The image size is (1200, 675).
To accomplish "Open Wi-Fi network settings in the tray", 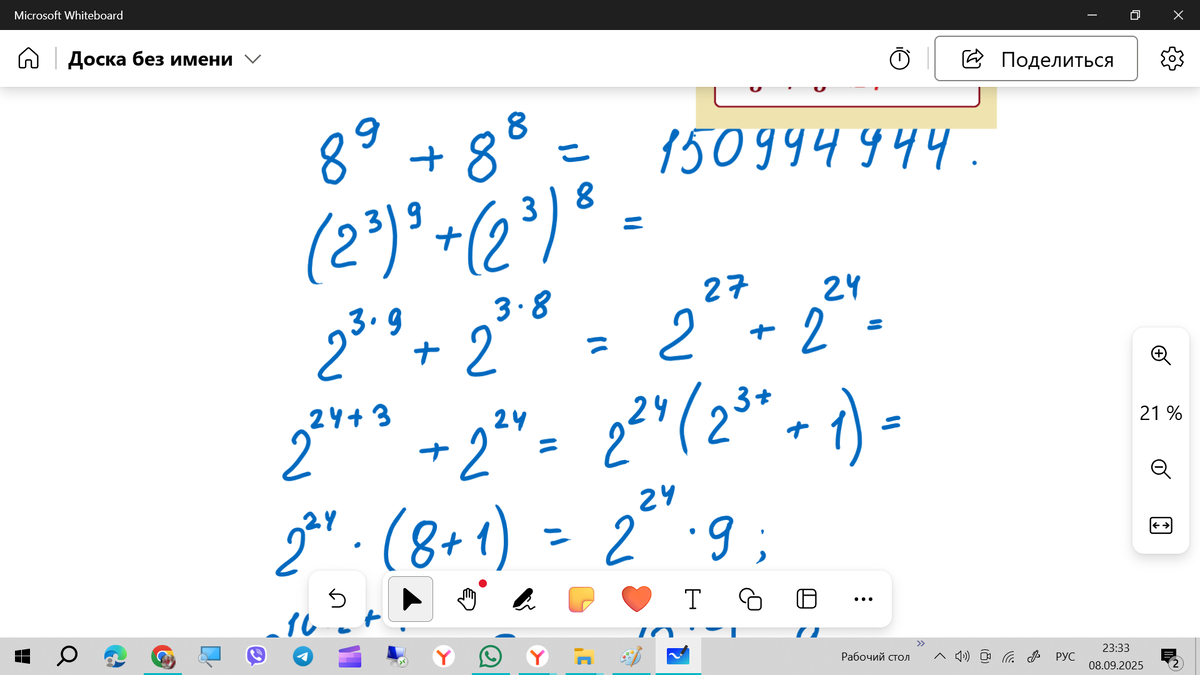I will click(1010, 657).
